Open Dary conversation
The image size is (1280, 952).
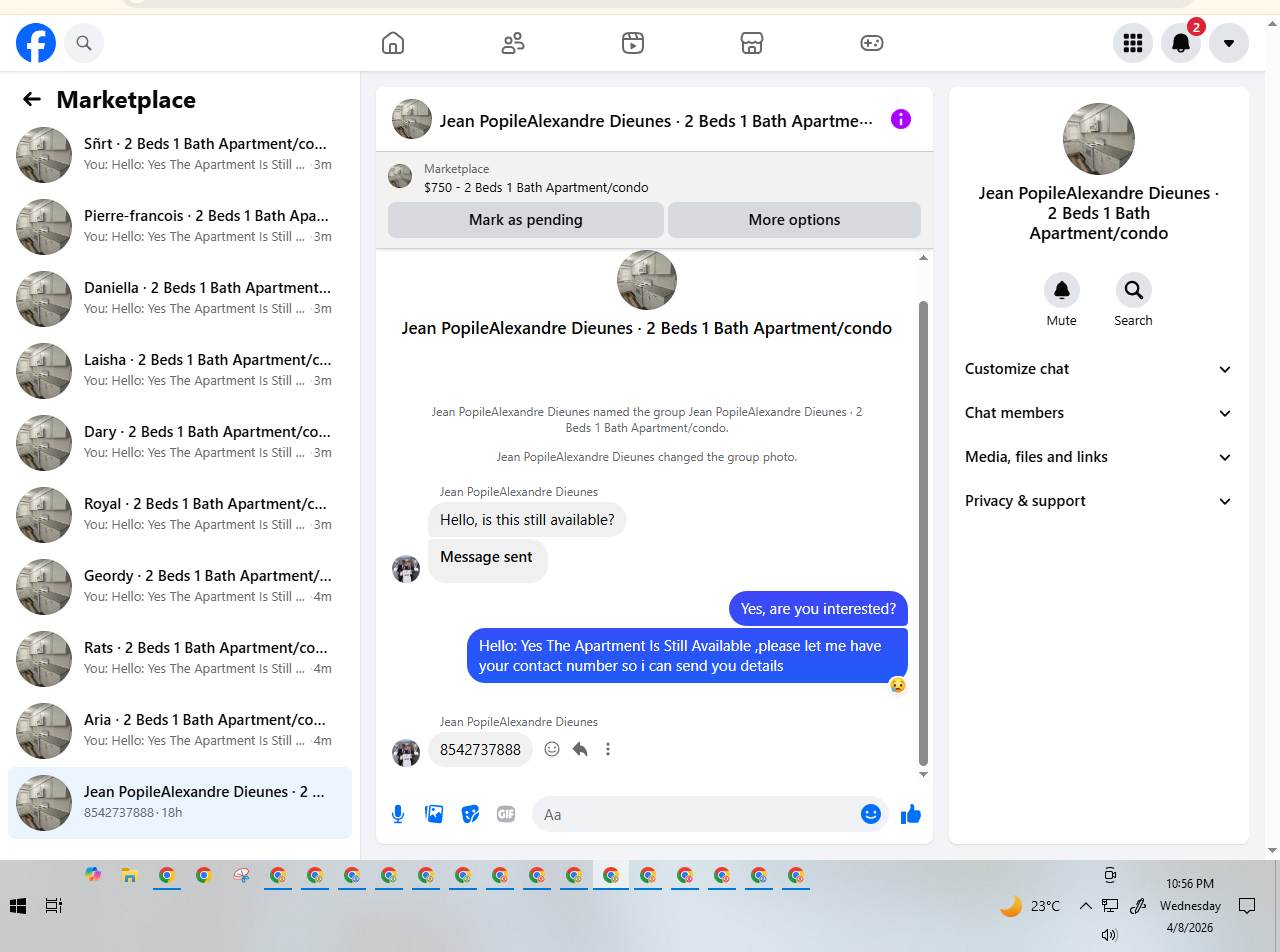pyautogui.click(x=180, y=443)
